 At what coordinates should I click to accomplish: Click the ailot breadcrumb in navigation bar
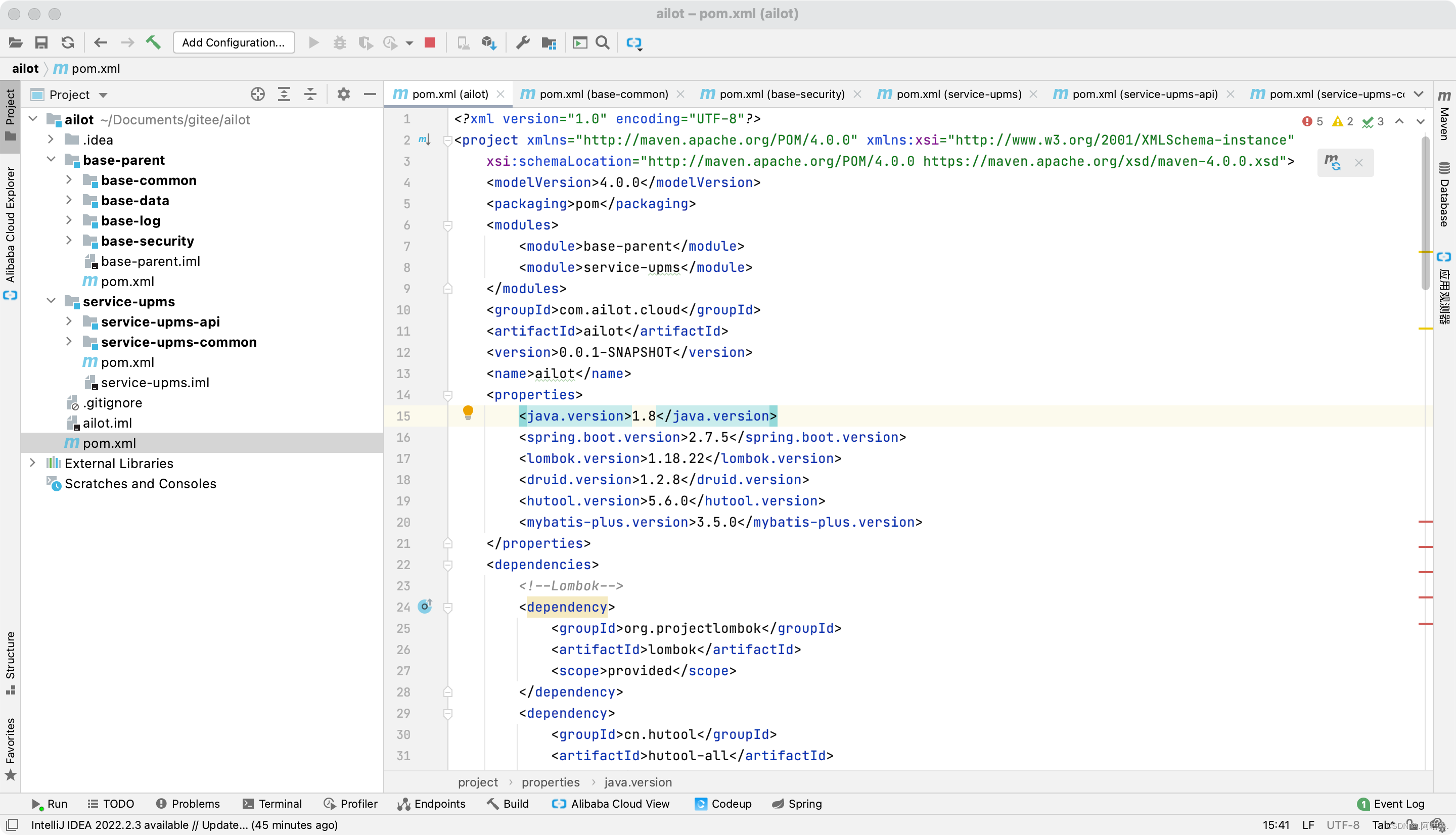(25, 68)
